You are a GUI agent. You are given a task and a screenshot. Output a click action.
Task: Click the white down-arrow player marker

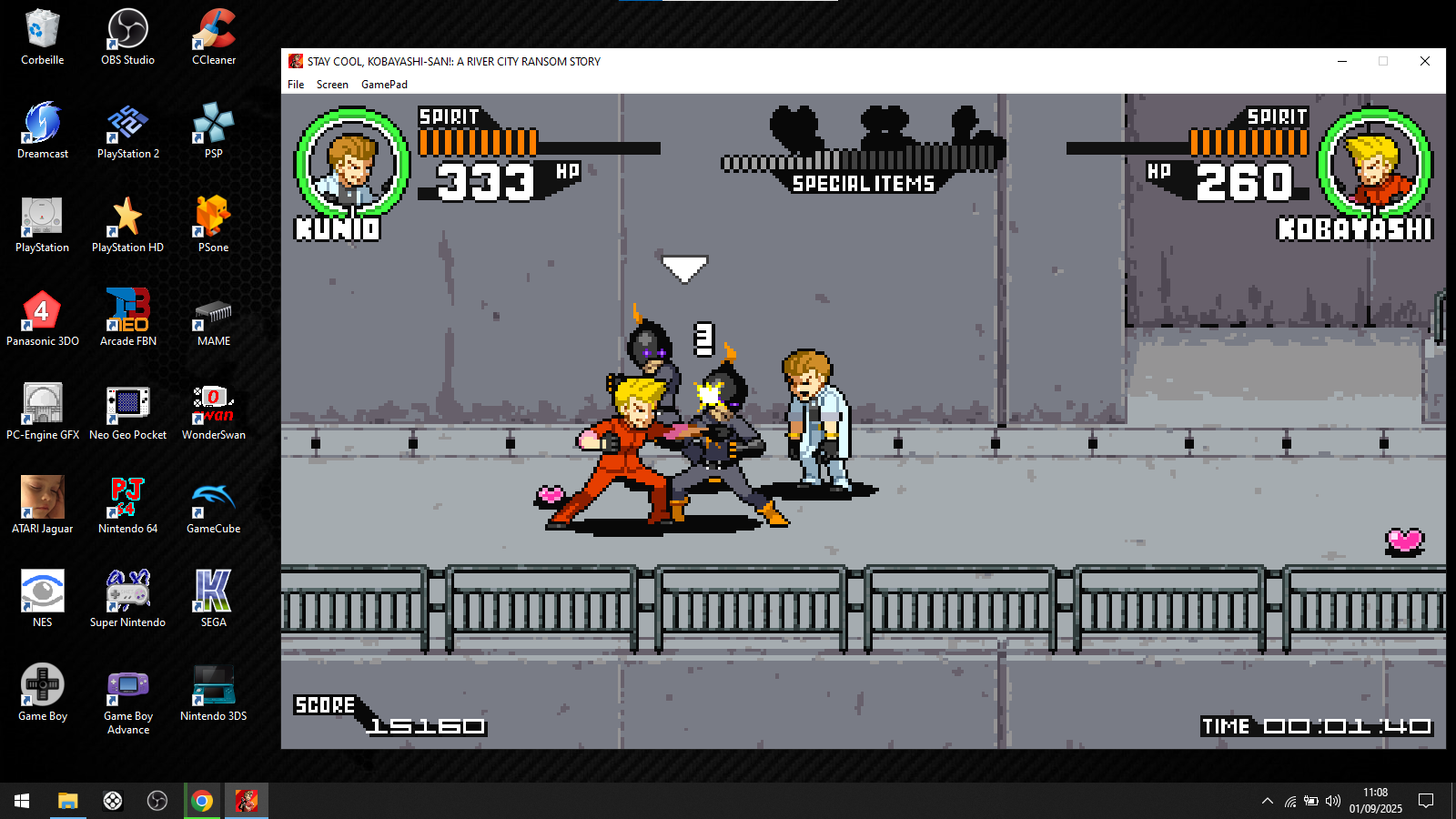pos(684,269)
